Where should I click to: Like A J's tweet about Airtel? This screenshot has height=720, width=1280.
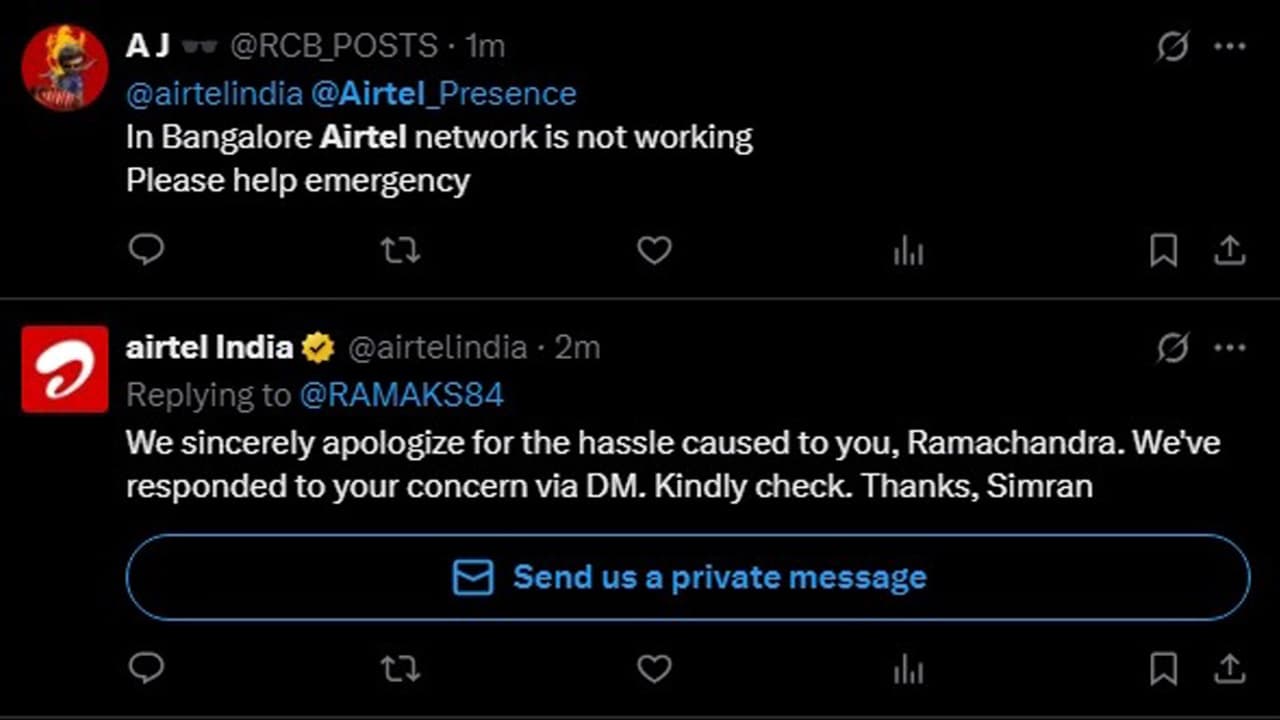654,250
